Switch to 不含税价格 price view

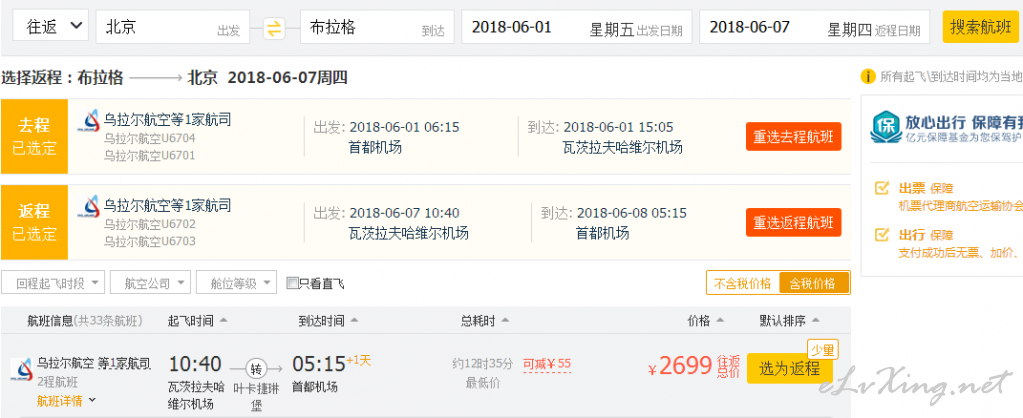tap(742, 283)
